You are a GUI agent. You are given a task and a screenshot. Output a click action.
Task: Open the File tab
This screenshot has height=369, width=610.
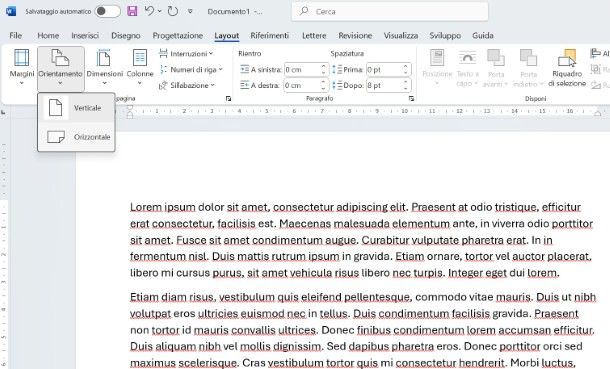(x=16, y=35)
